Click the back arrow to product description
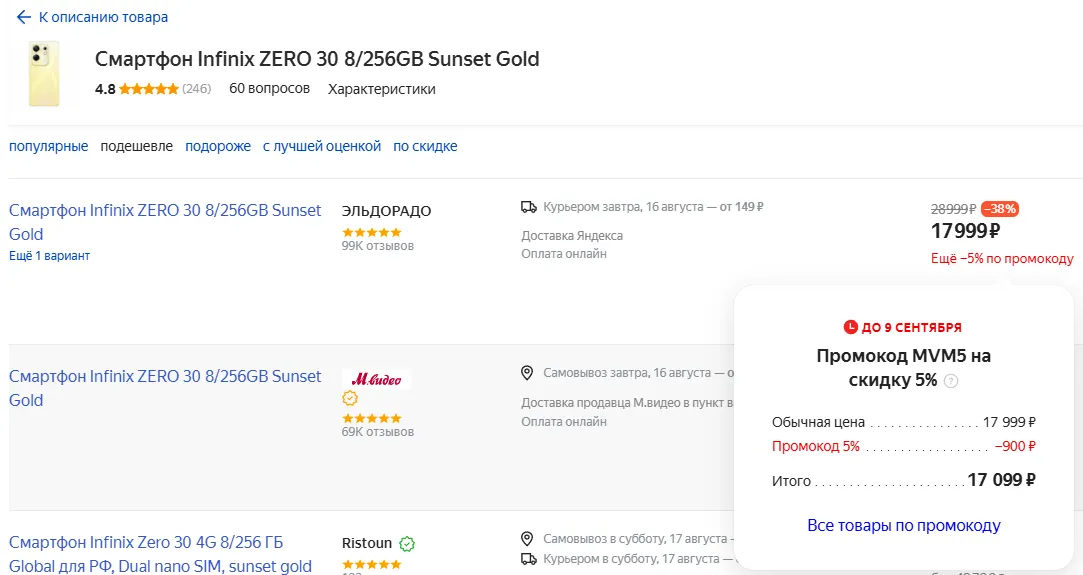Viewport: 1083px width, 575px height. [x=24, y=17]
